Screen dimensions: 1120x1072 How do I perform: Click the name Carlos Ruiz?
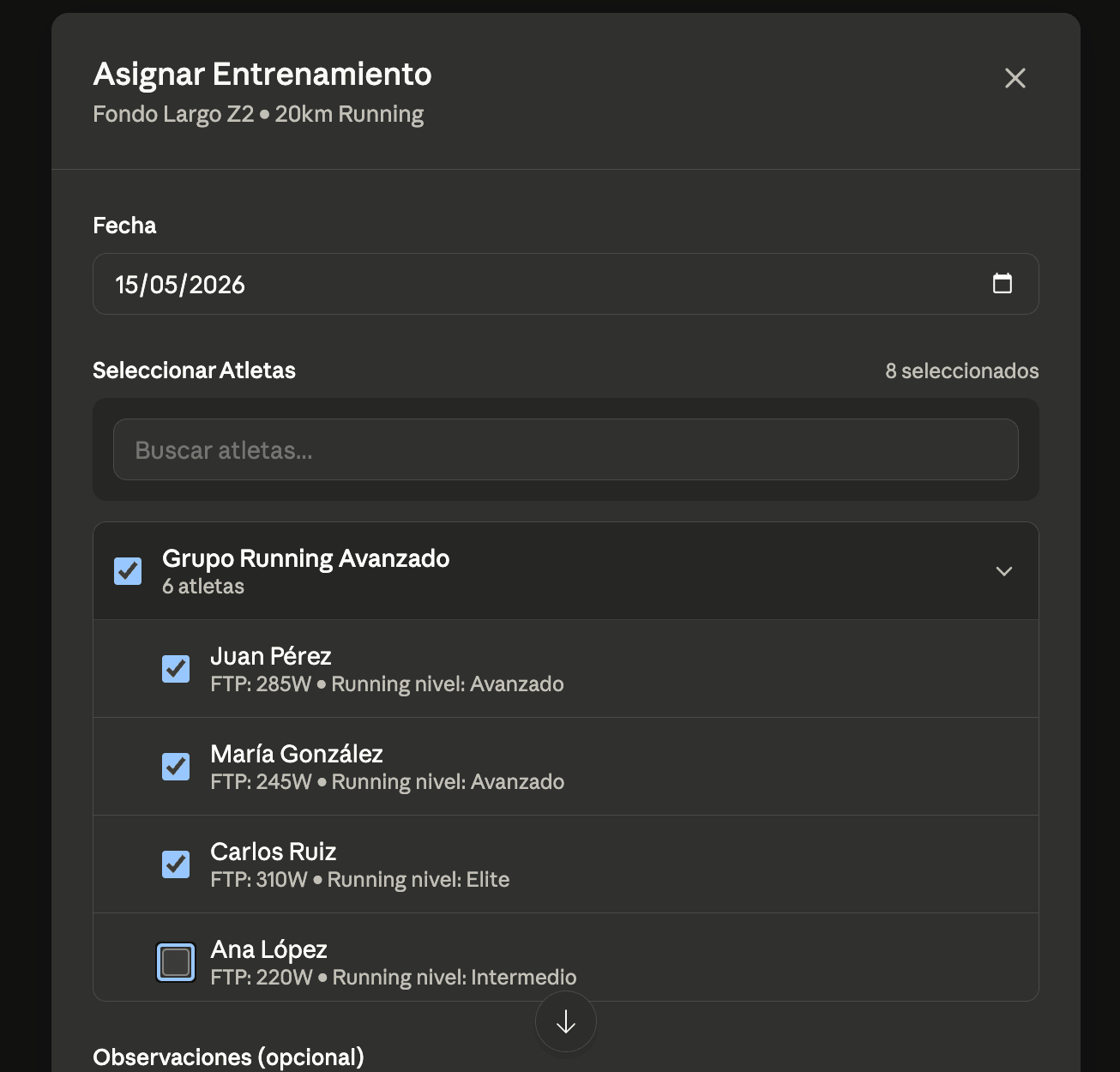point(274,852)
